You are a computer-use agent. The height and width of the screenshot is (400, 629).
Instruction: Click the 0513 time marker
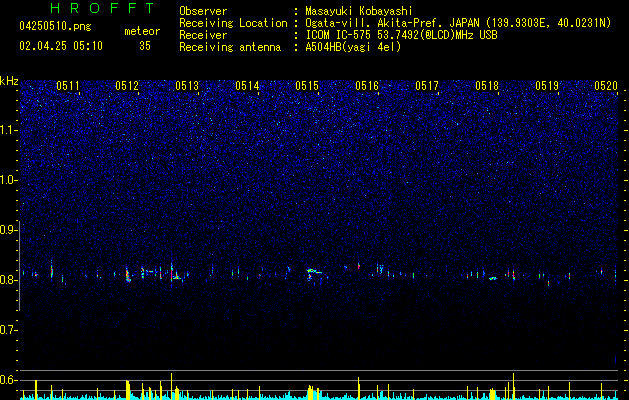(x=187, y=86)
